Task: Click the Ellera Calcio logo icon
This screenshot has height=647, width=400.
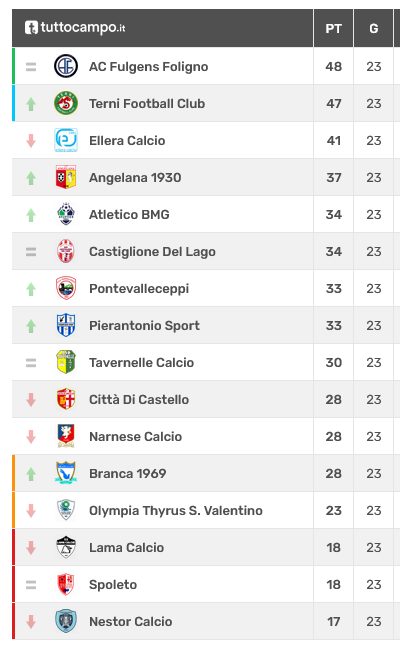Action: [x=66, y=140]
